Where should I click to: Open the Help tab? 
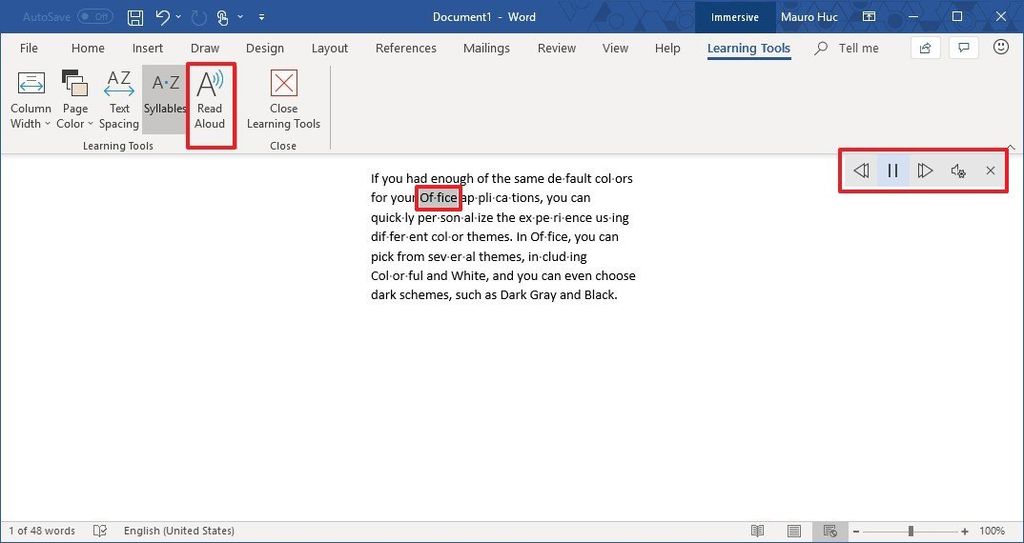[x=667, y=48]
